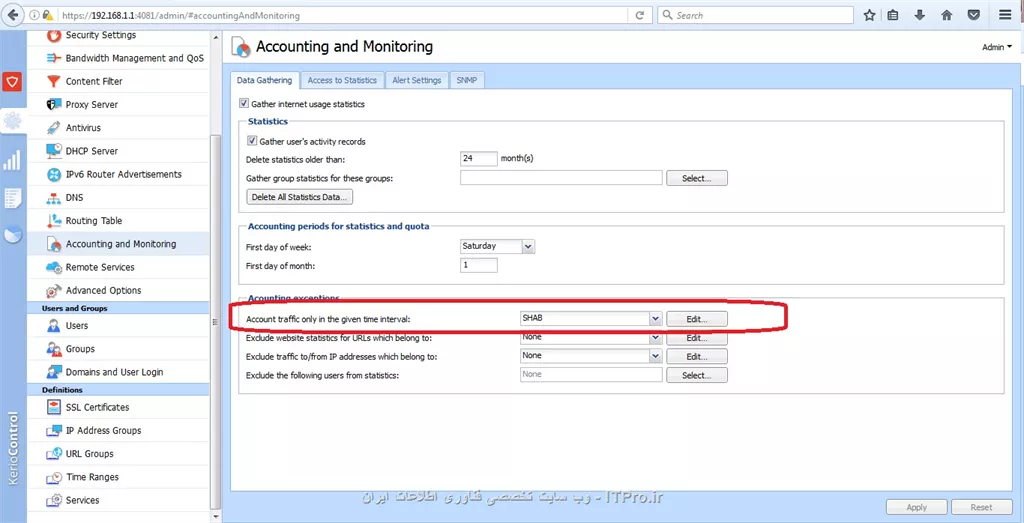Image resolution: width=1024 pixels, height=523 pixels.
Task: Expand the Exclude website statistics URL dropdown
Action: [x=656, y=338]
